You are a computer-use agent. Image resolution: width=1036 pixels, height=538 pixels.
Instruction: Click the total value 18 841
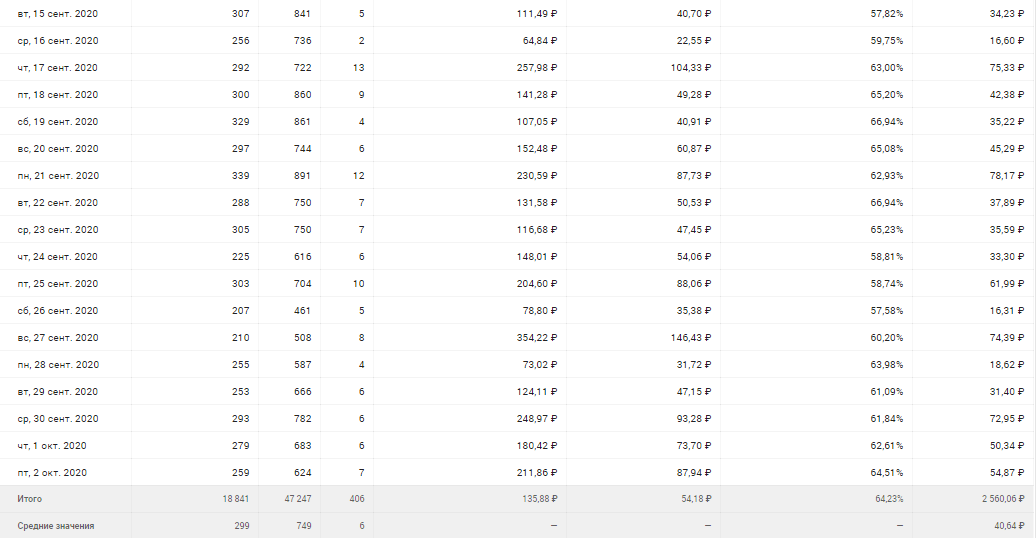(235, 499)
